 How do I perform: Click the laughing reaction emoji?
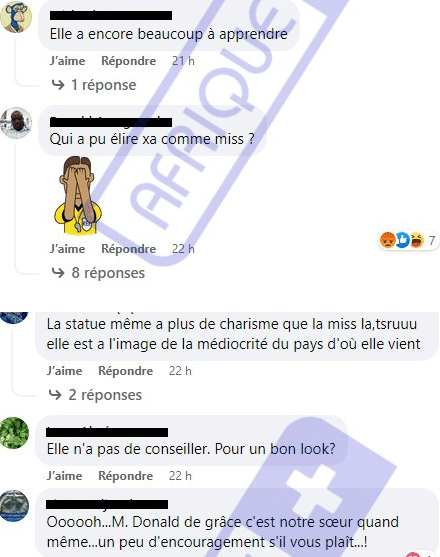417,240
